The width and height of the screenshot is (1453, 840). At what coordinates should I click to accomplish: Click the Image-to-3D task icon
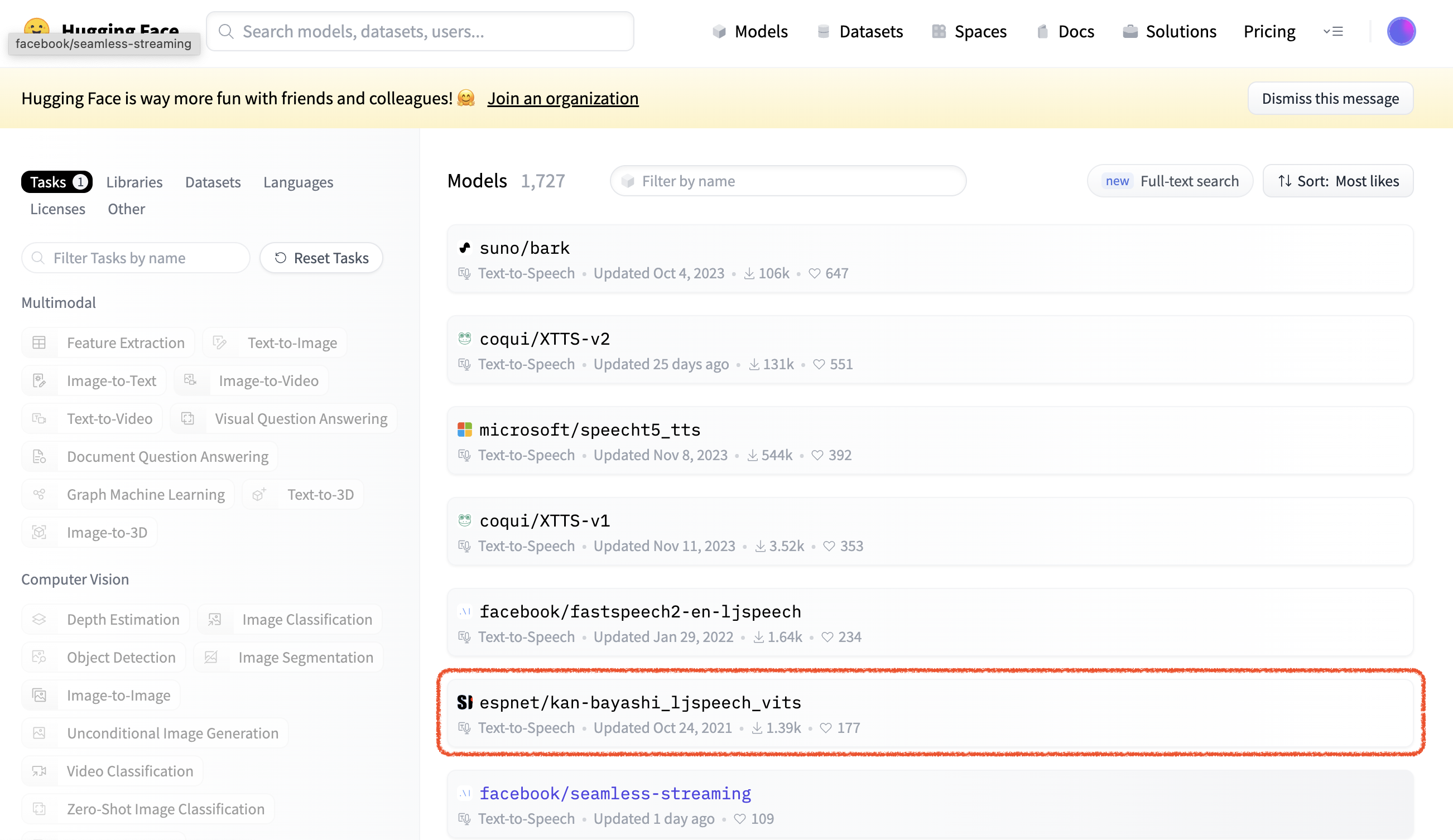[39, 532]
